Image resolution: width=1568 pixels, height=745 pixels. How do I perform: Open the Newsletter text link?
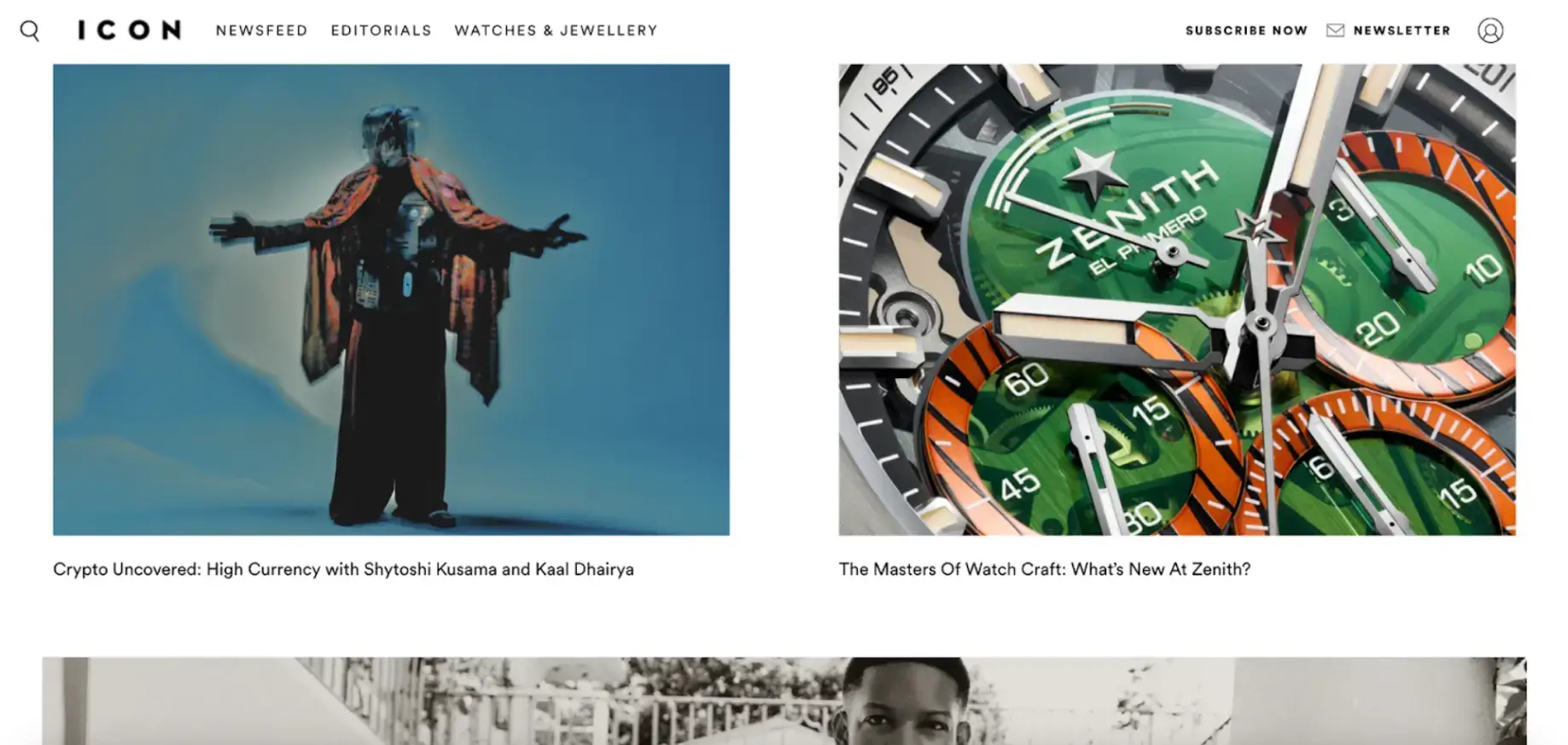tap(1402, 31)
